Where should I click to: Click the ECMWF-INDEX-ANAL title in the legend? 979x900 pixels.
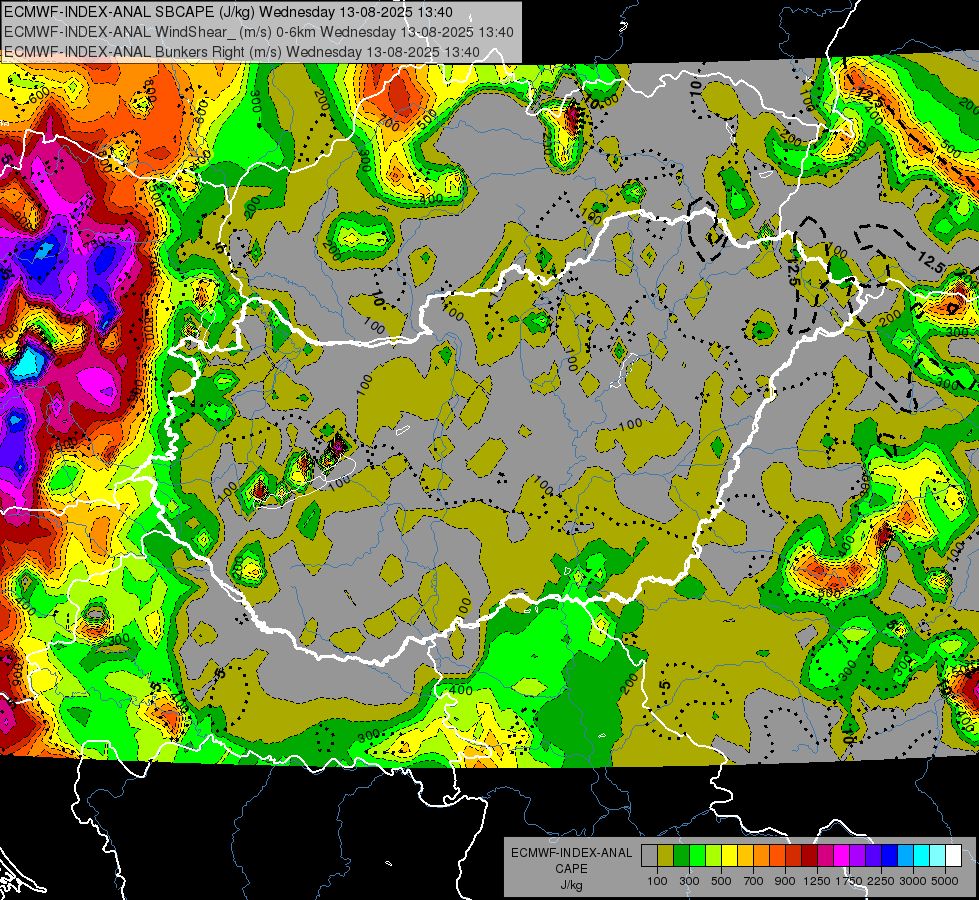571,853
